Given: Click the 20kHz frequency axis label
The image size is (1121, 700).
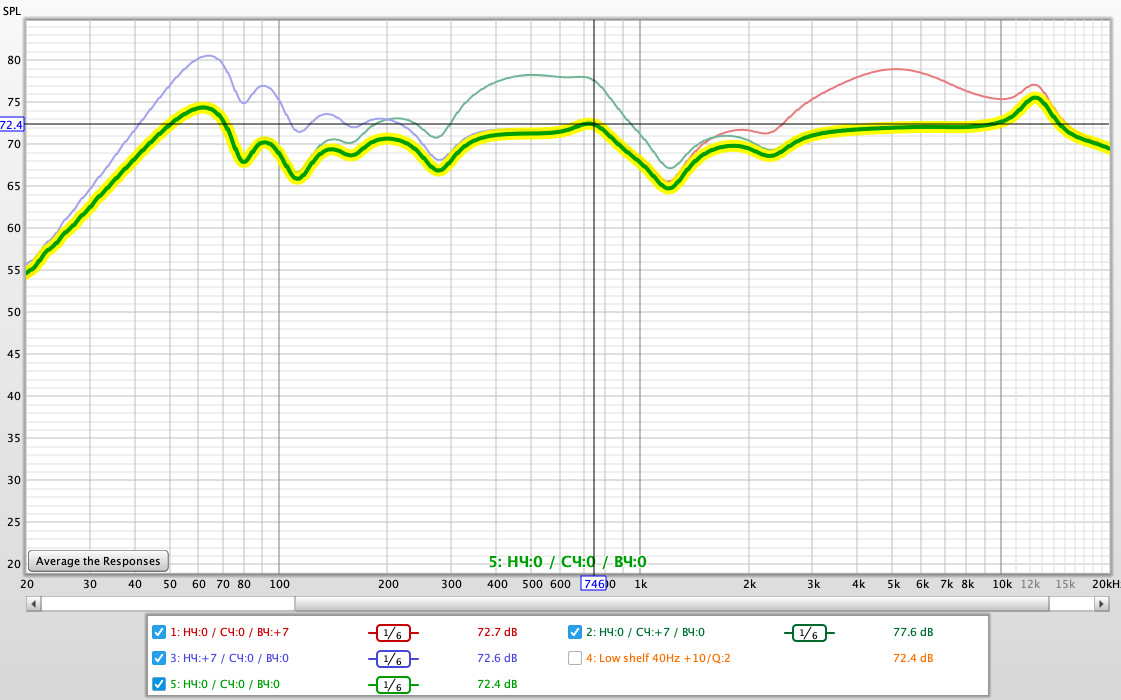Looking at the screenshot, I should point(1106,584).
